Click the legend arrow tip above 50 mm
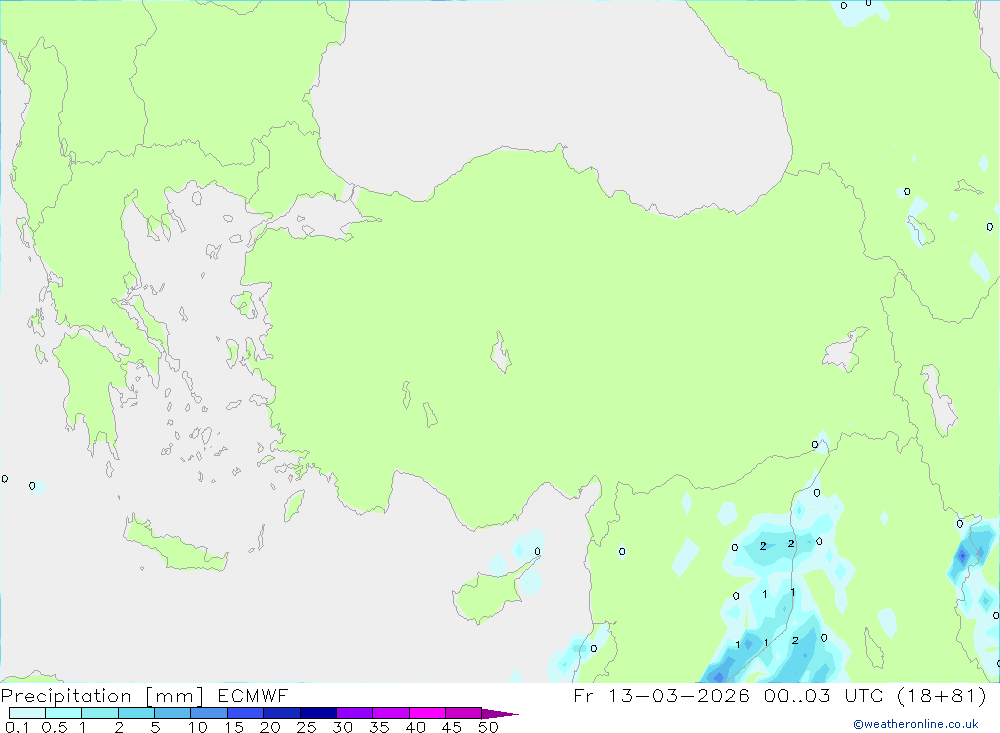 [x=500, y=713]
